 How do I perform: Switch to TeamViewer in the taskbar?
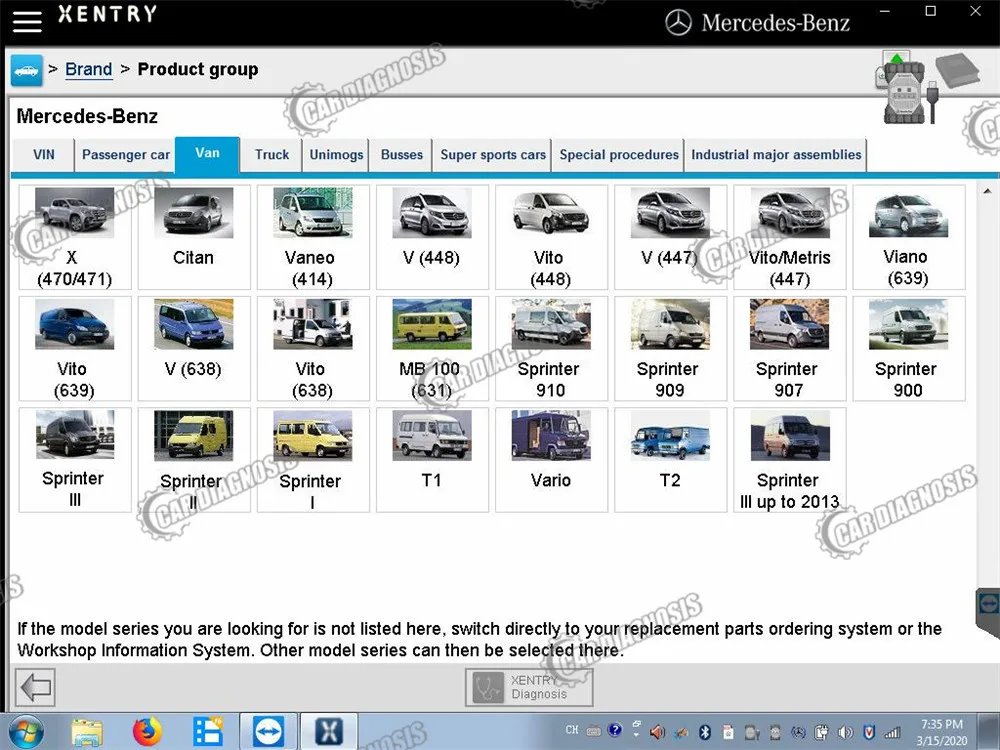(x=268, y=732)
